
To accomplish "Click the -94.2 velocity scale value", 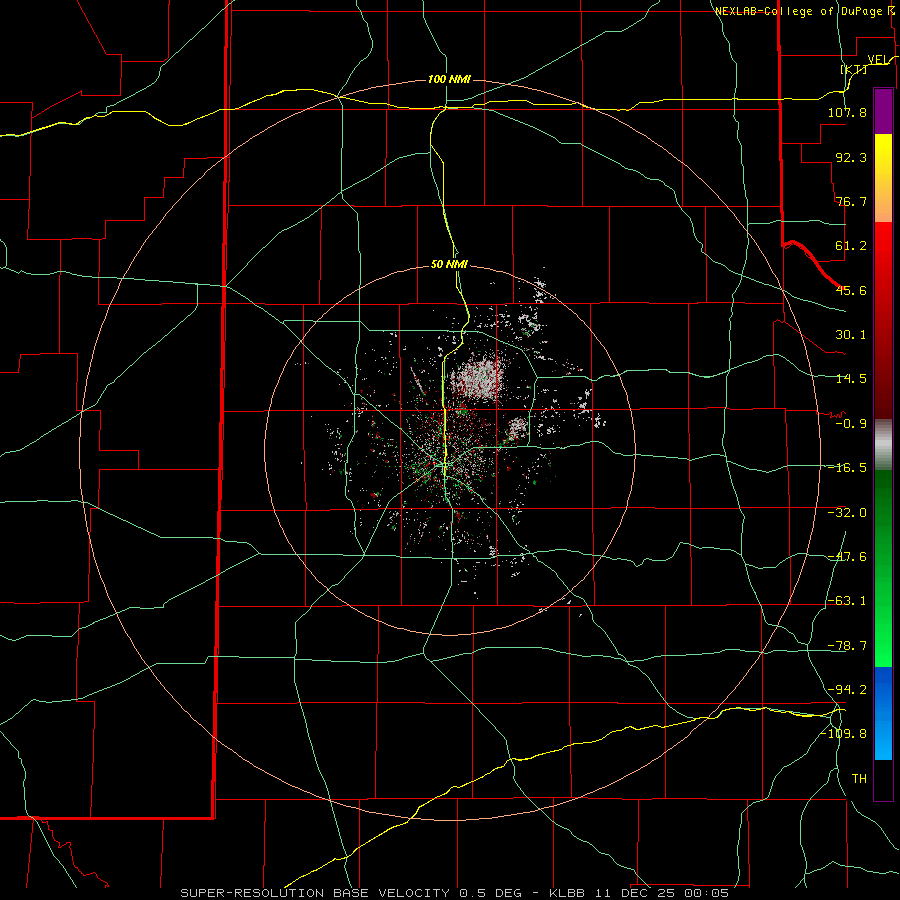I will pos(847,690).
